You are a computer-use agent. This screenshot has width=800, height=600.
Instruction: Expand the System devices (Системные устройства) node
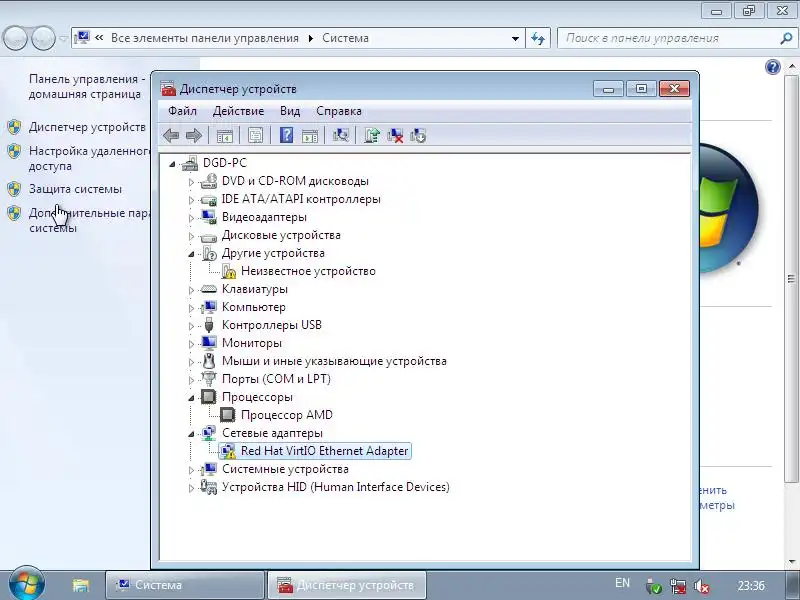191,469
